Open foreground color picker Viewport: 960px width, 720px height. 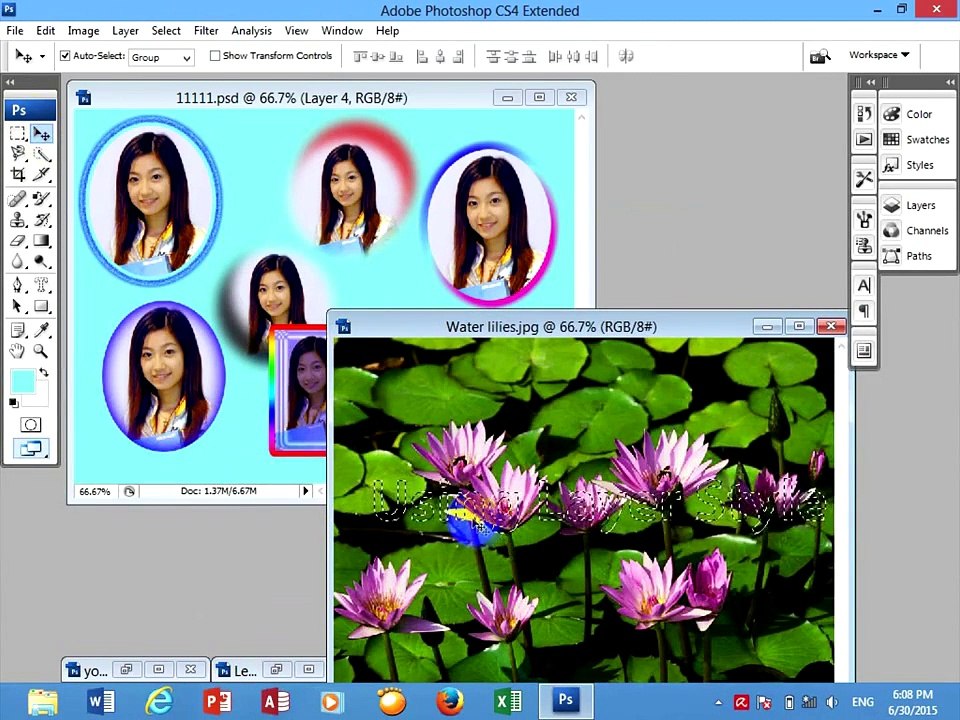23,381
